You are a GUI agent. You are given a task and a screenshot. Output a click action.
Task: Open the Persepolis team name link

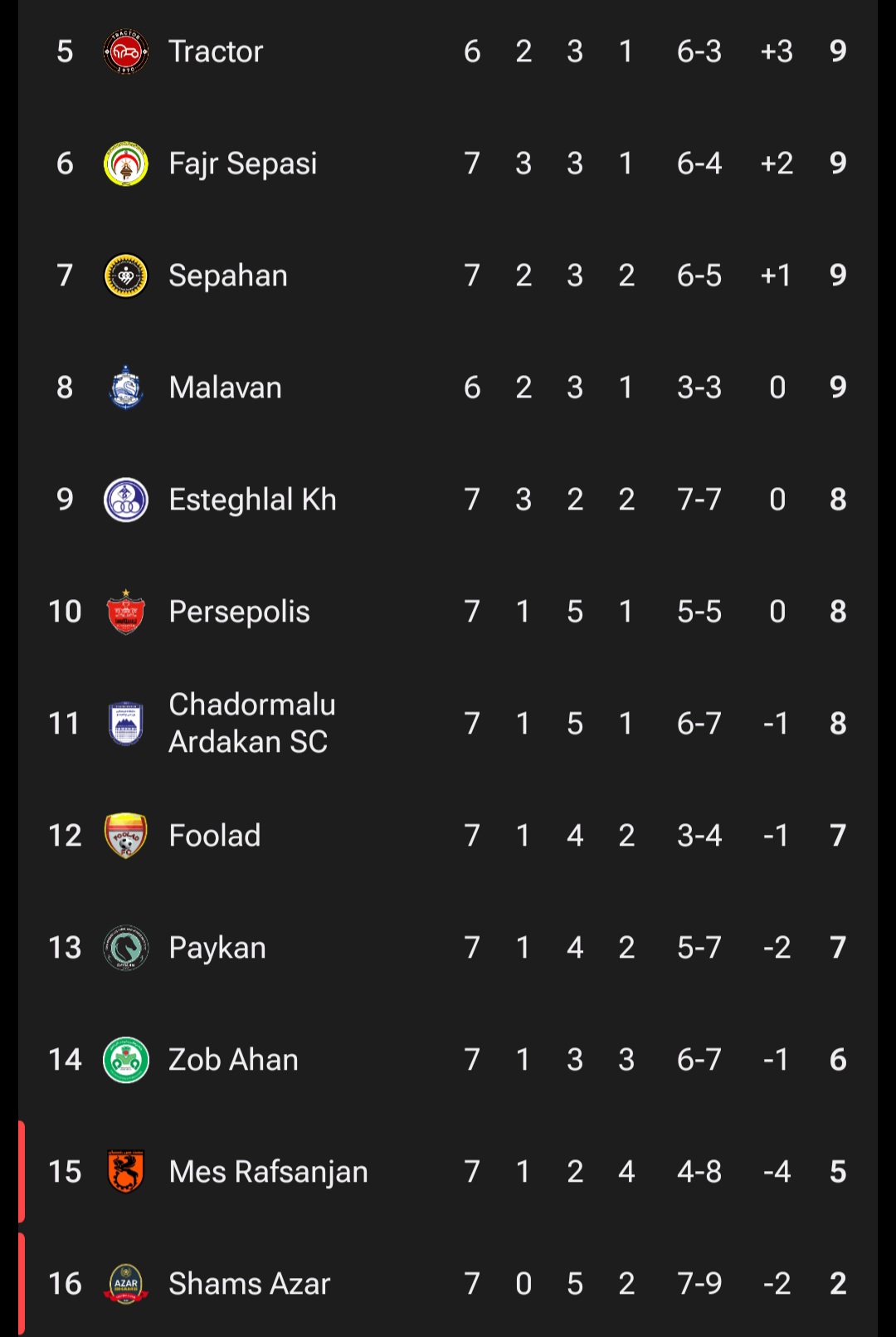tap(239, 612)
